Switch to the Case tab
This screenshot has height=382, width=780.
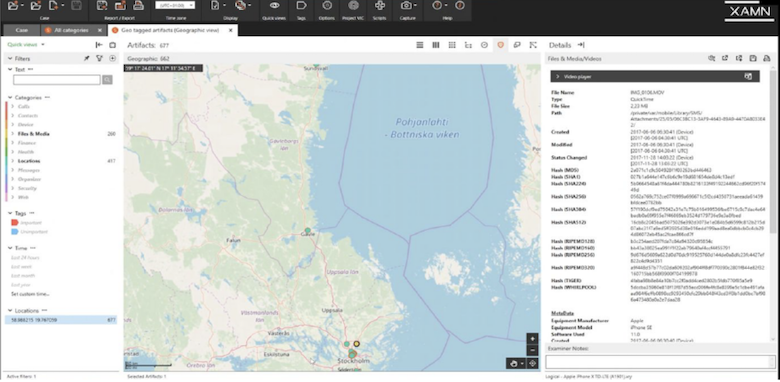pos(21,30)
